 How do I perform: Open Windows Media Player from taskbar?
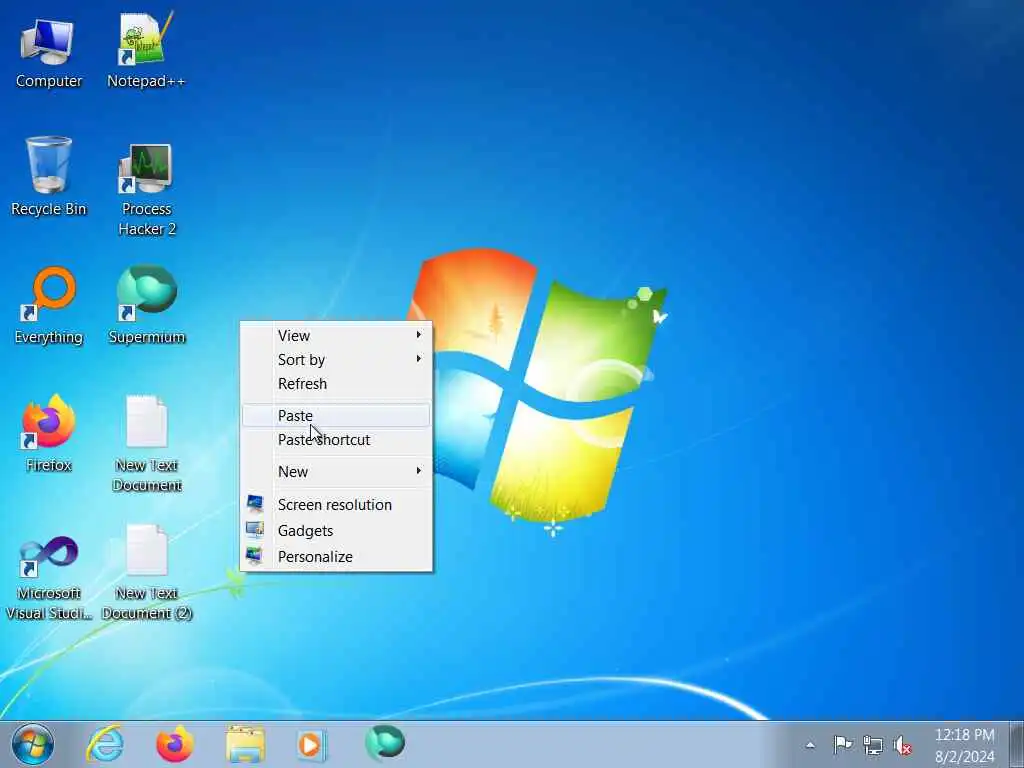312,744
